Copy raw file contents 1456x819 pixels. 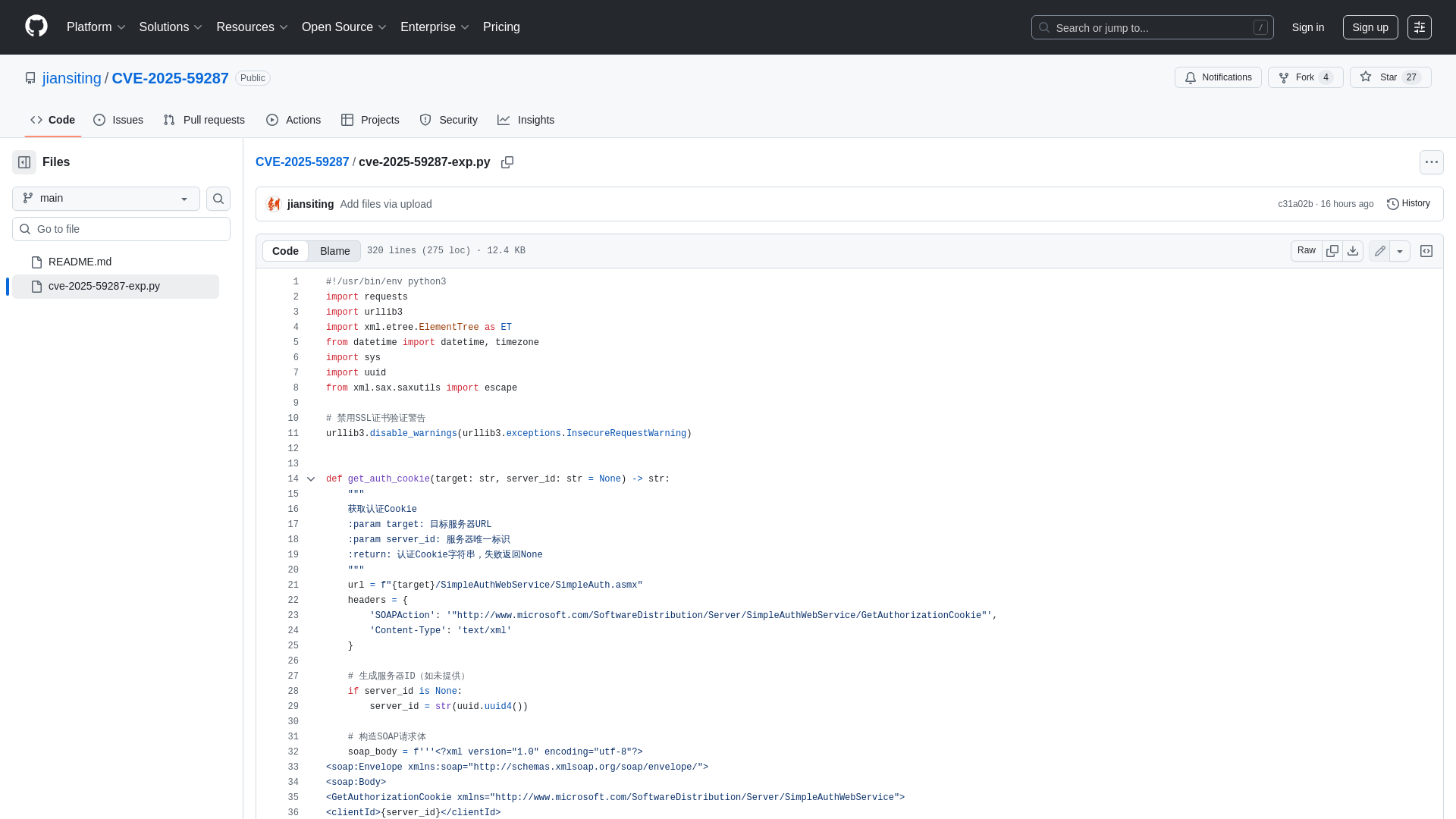point(1332,250)
